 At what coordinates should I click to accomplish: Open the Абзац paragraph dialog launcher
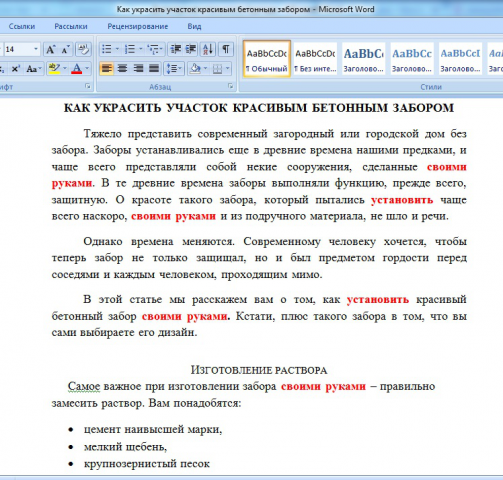231,87
